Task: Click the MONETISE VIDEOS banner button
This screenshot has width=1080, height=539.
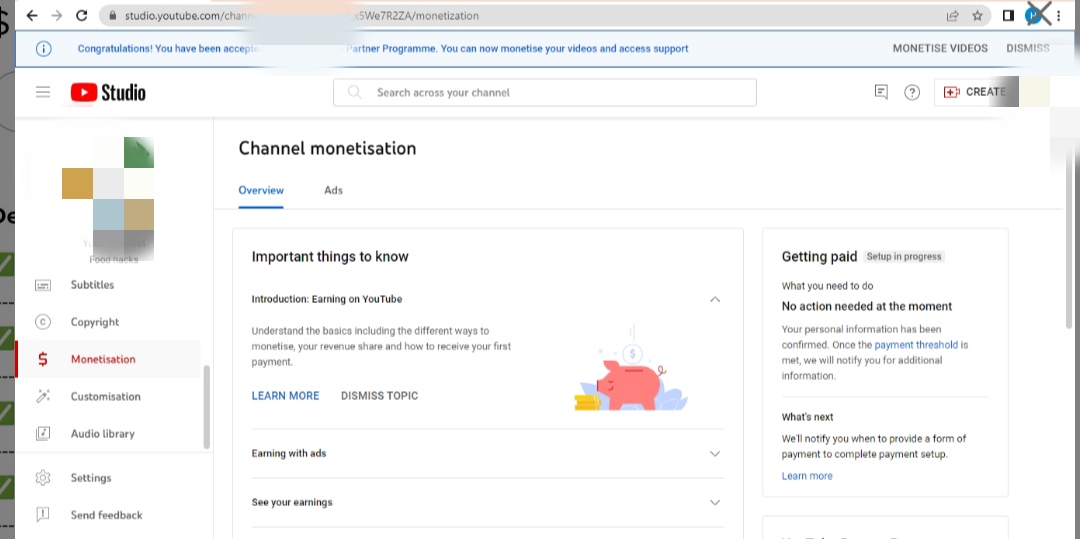Action: (x=940, y=48)
